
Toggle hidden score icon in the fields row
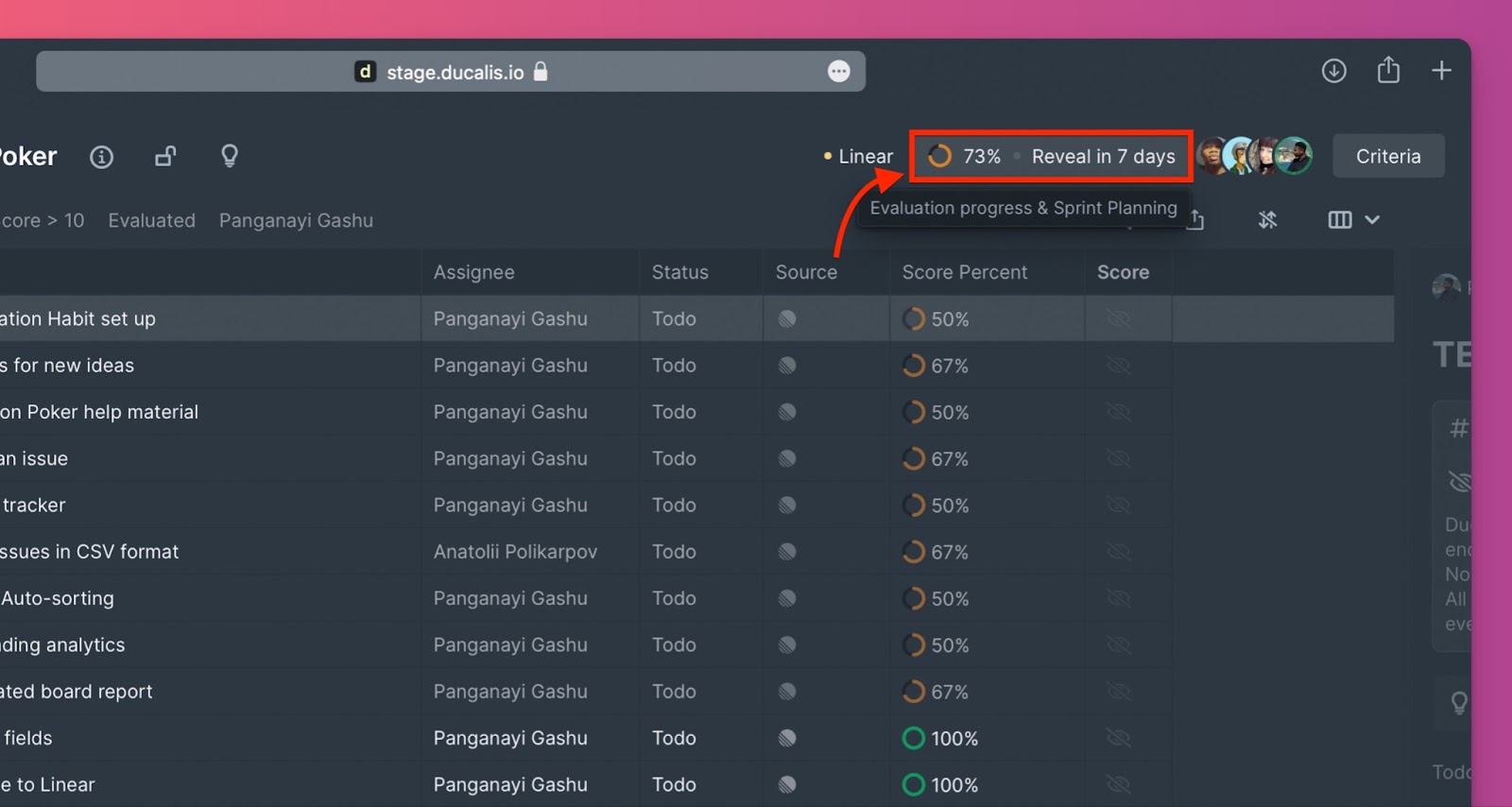[1119, 738]
